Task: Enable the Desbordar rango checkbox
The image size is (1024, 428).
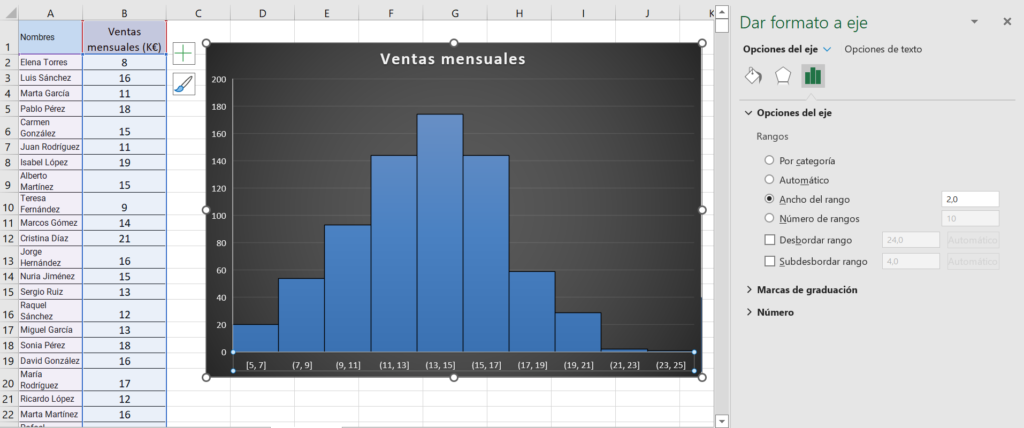Action: click(769, 240)
